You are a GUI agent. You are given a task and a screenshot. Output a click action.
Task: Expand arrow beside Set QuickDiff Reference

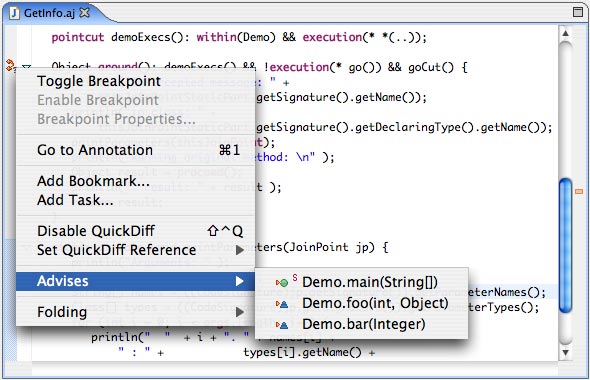[240, 250]
